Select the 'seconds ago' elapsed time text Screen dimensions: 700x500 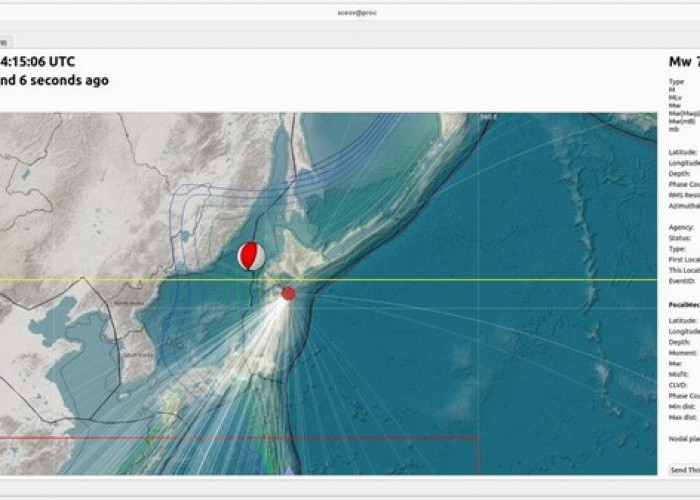coord(69,80)
